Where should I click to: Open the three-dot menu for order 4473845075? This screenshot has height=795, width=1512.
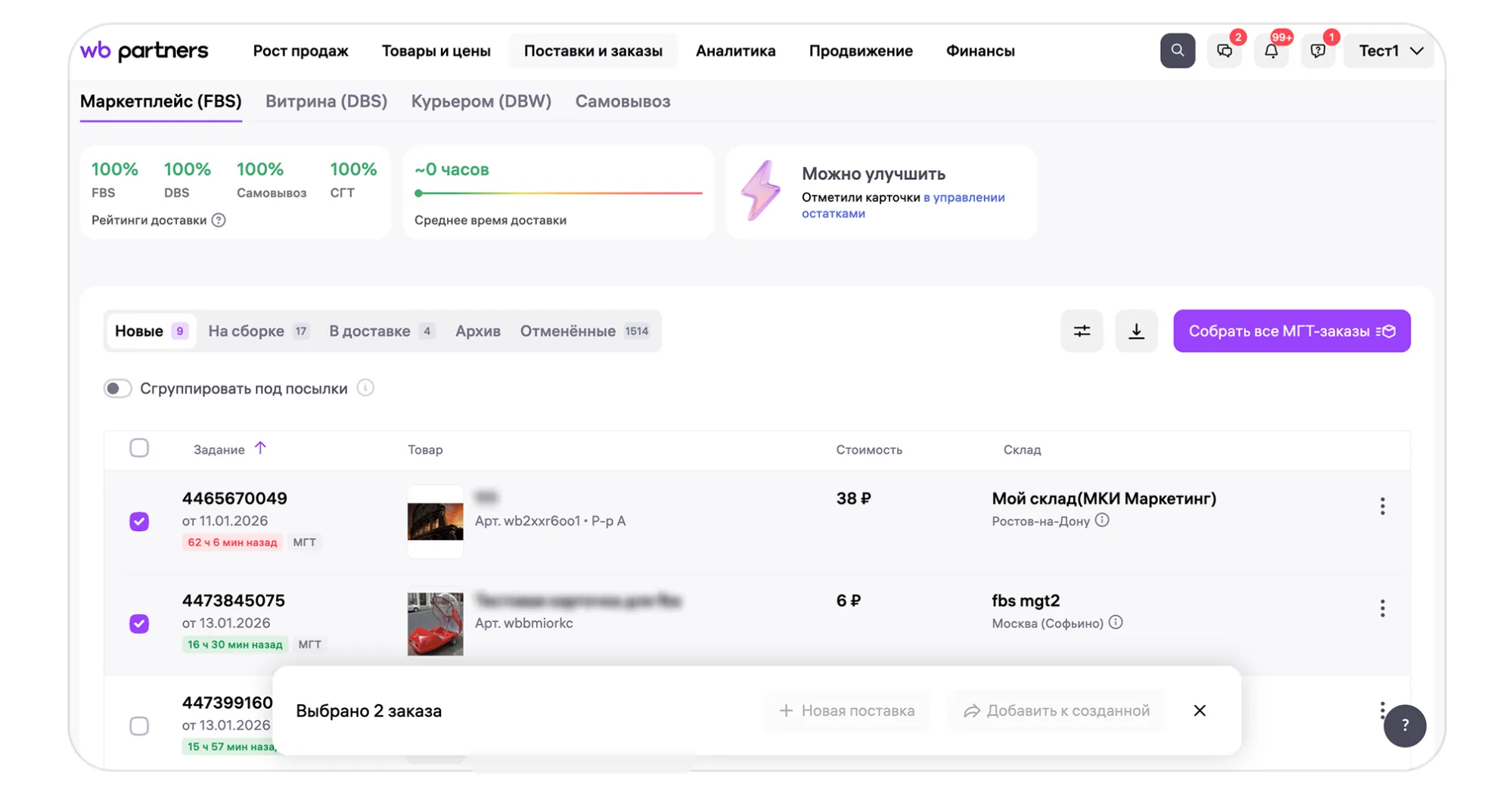tap(1382, 608)
